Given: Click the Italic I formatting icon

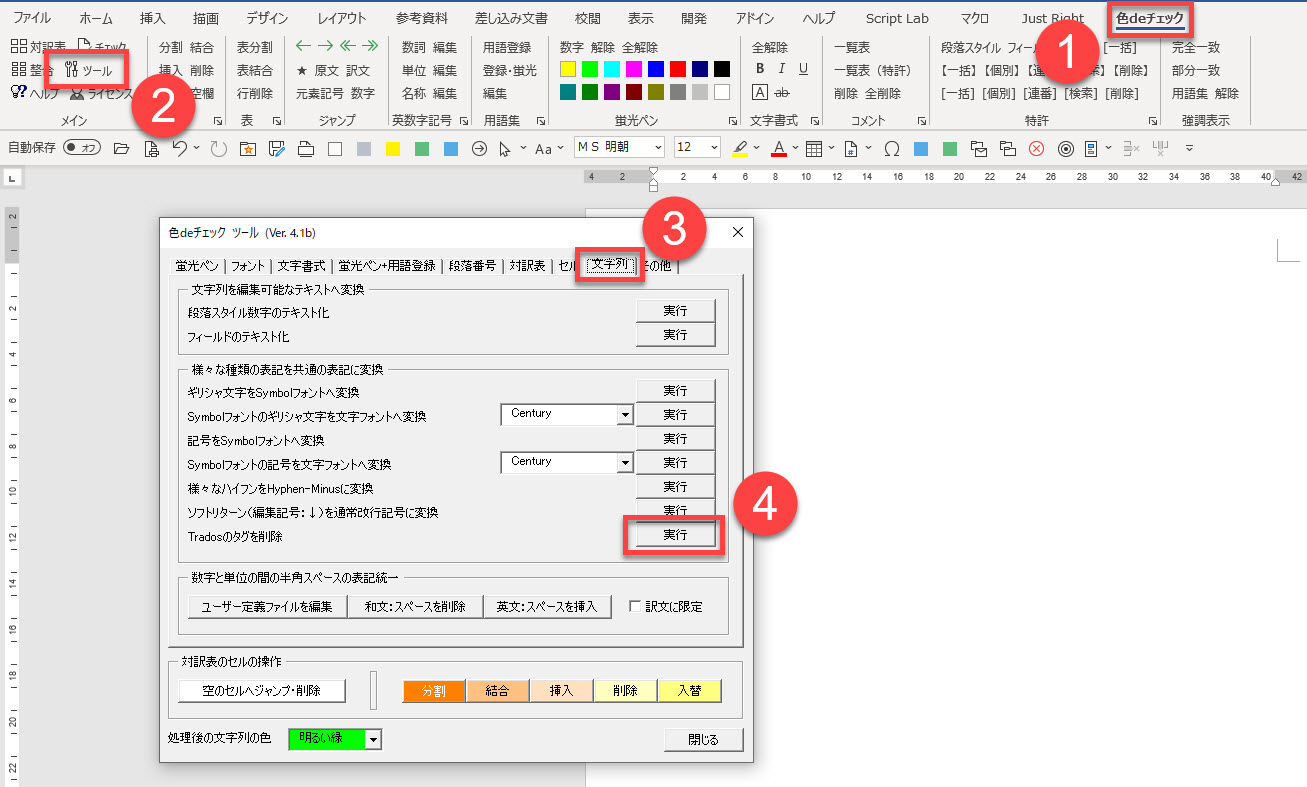Looking at the screenshot, I should [x=781, y=69].
